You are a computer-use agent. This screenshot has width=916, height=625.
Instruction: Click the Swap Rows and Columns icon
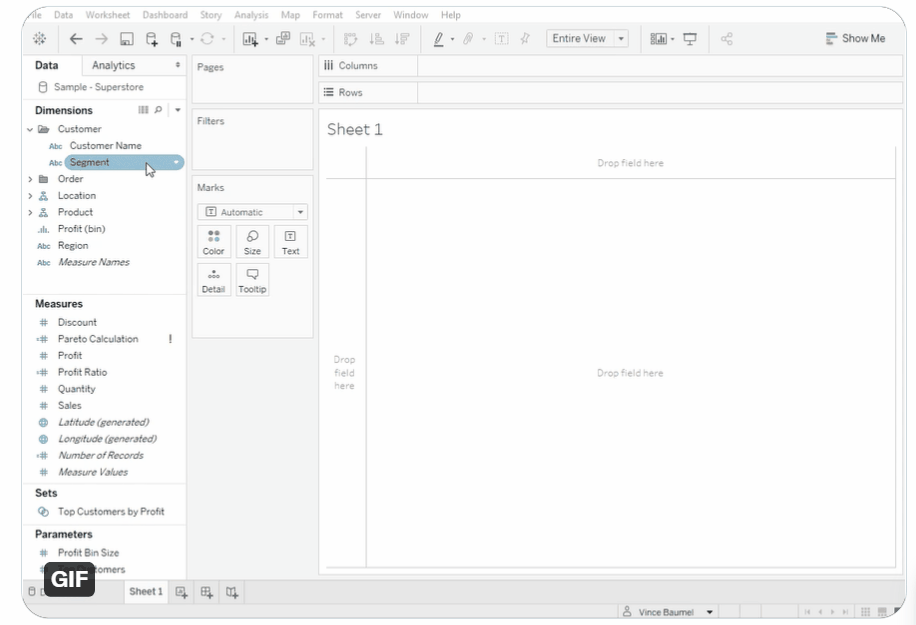(350, 39)
